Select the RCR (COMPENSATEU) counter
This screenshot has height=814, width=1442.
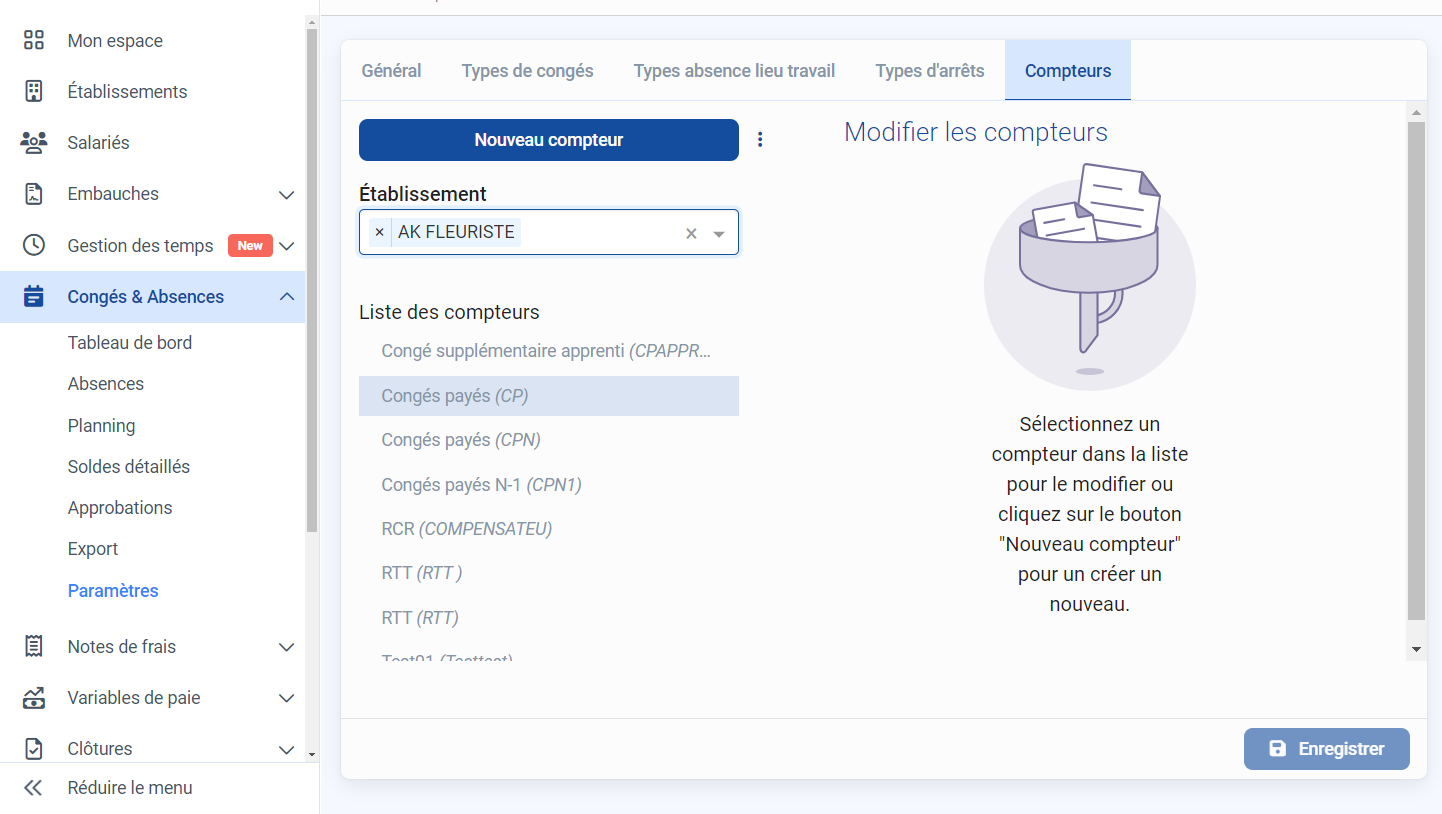[549, 529]
